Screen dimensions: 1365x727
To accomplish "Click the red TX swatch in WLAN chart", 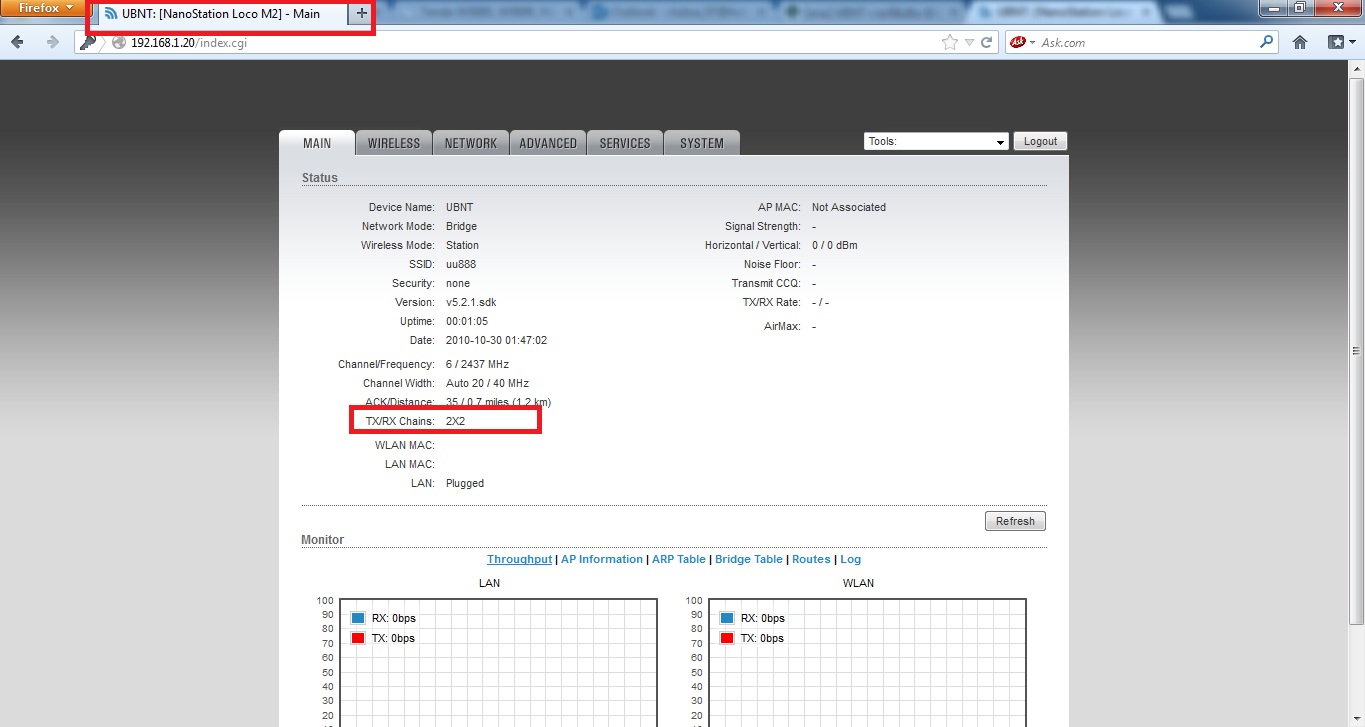I will [727, 638].
